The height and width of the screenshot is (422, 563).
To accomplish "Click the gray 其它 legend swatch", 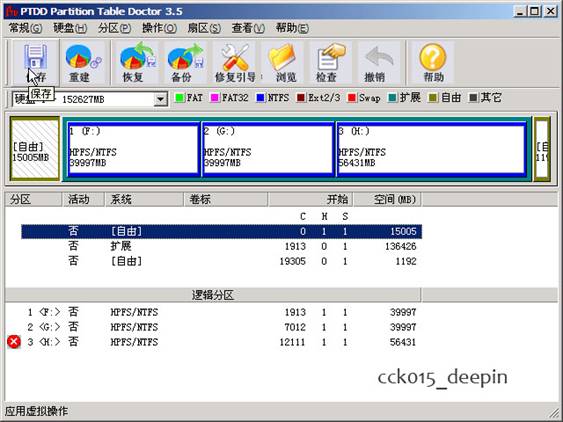I will [x=474, y=98].
